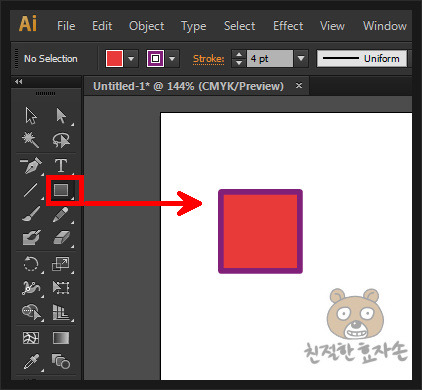Open the Select menu
Viewport: 422px width, 390px height.
pyautogui.click(x=240, y=26)
